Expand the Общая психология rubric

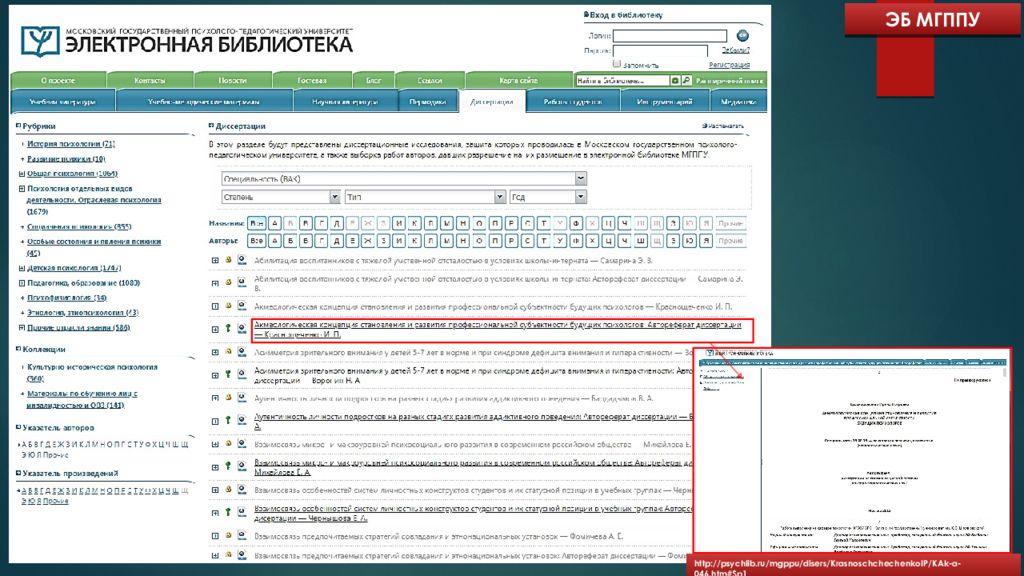click(x=22, y=174)
